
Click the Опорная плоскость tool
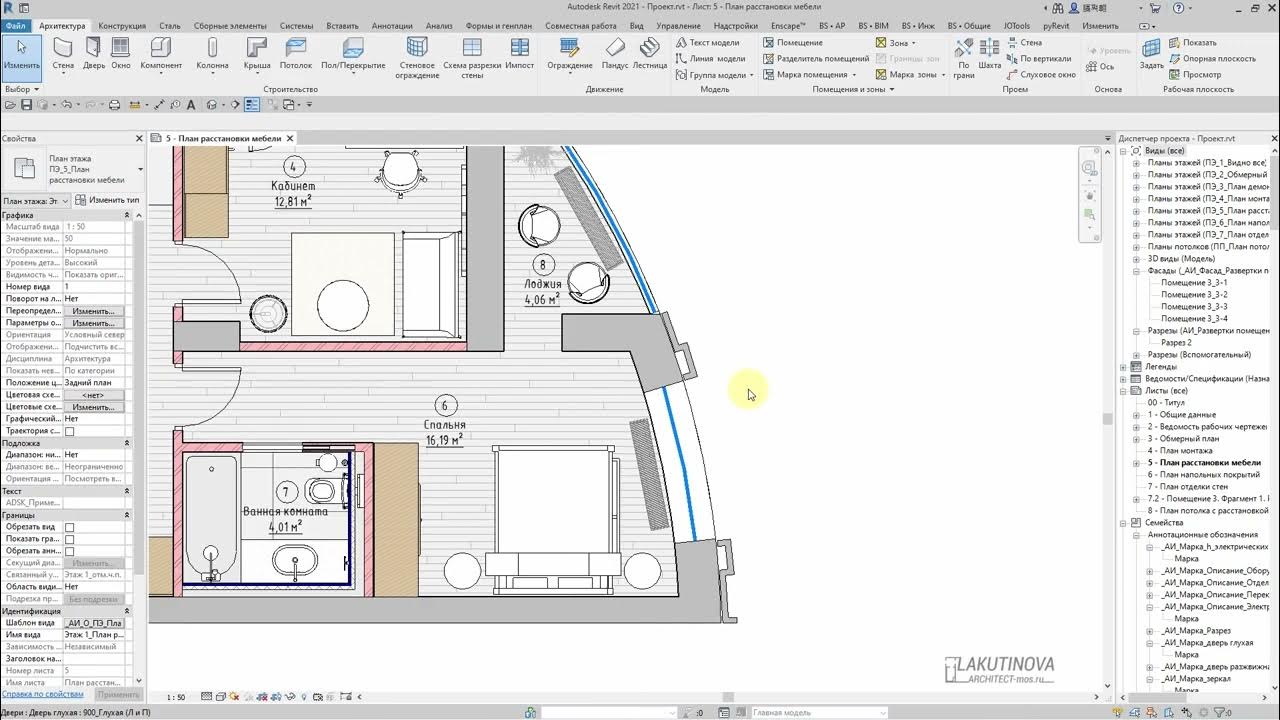(1212, 59)
